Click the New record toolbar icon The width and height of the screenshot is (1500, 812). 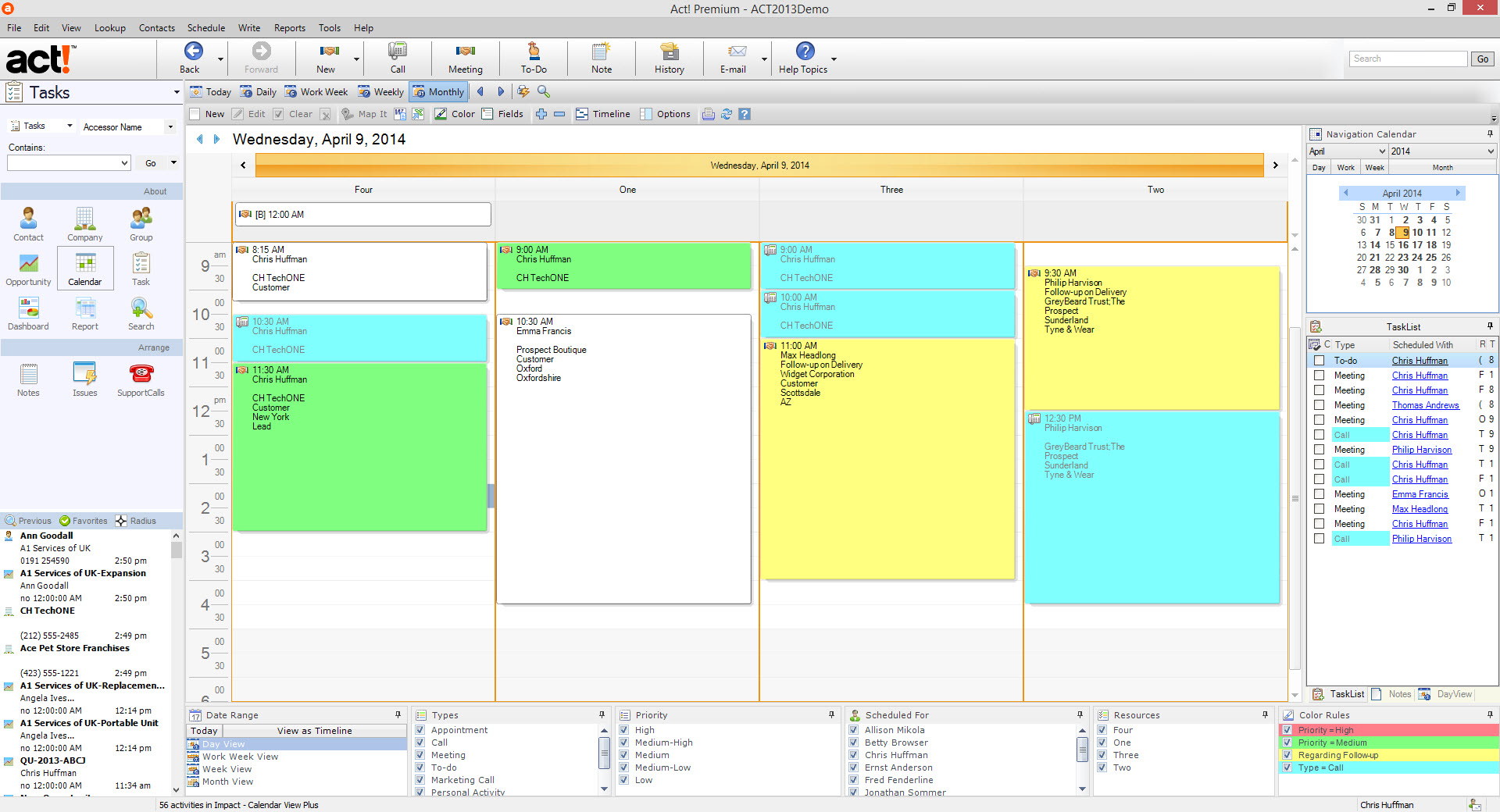[329, 52]
